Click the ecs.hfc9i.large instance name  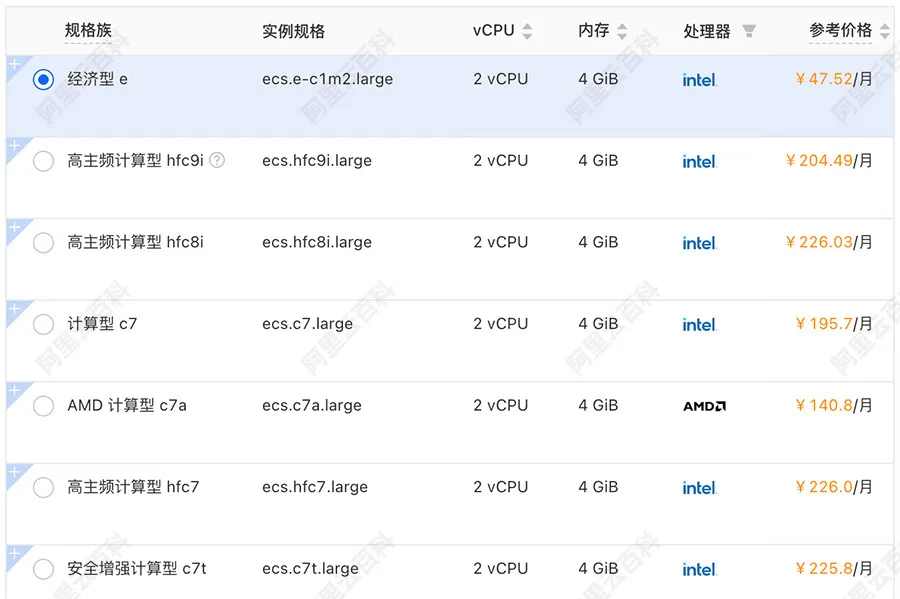point(317,161)
